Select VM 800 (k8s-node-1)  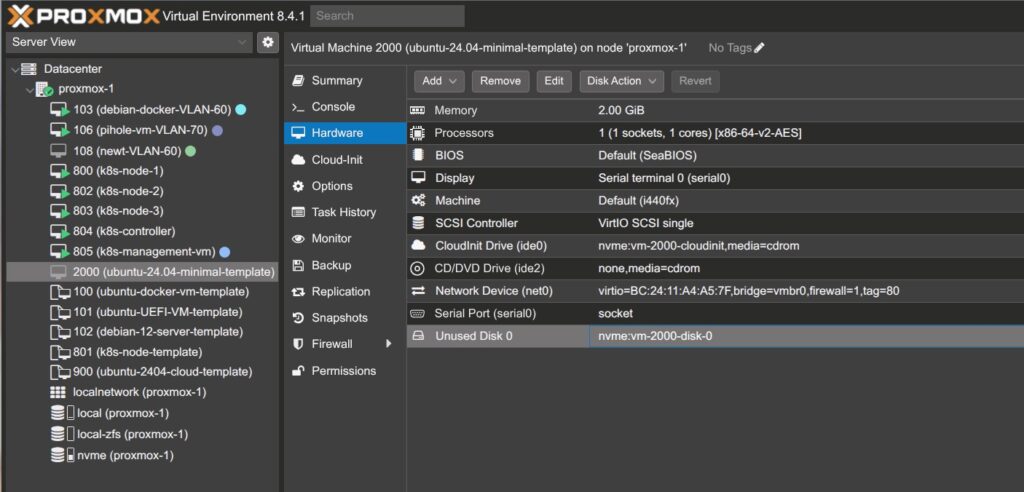(x=142, y=171)
